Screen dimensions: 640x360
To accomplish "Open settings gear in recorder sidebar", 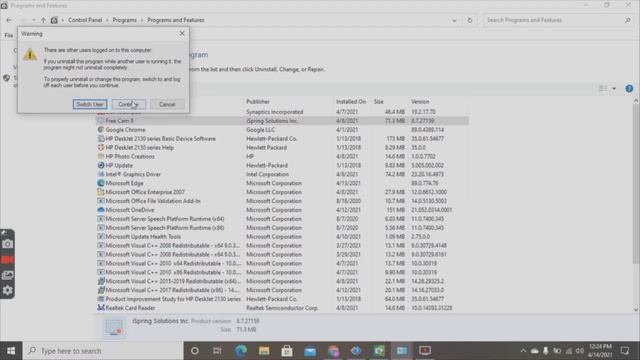I will tap(7, 290).
